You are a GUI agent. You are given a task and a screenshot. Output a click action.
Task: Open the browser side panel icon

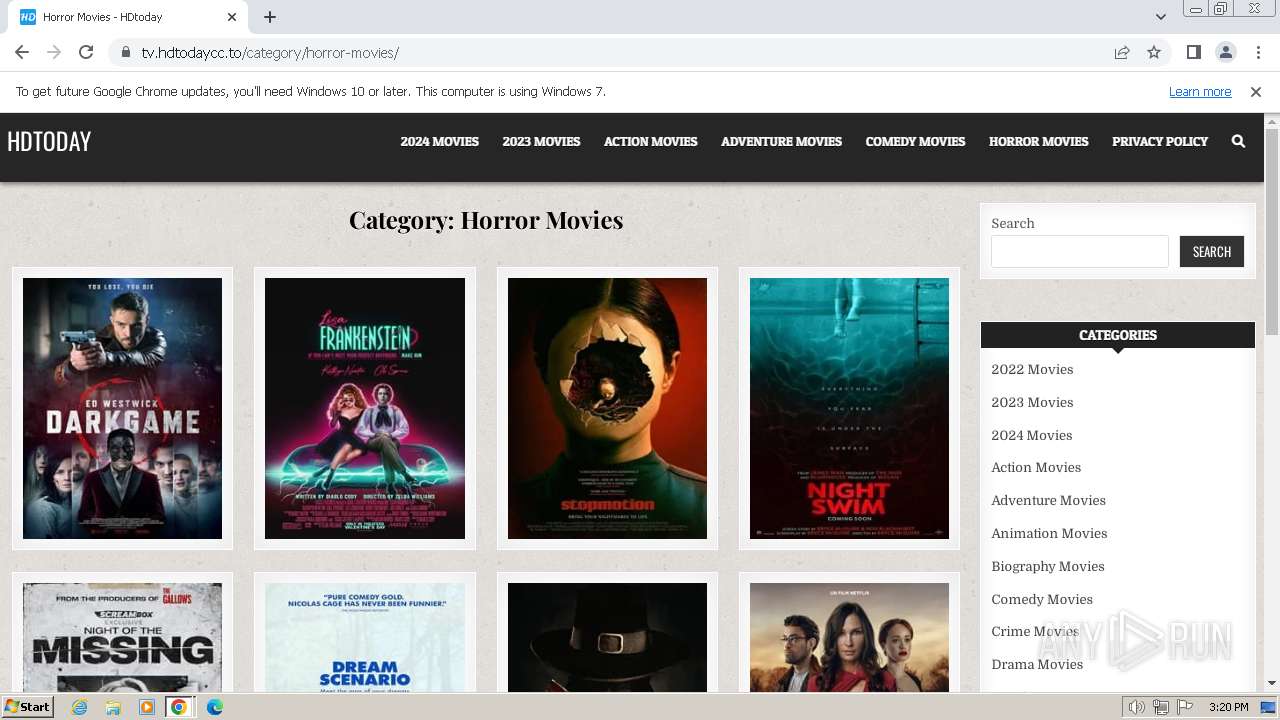point(1193,52)
